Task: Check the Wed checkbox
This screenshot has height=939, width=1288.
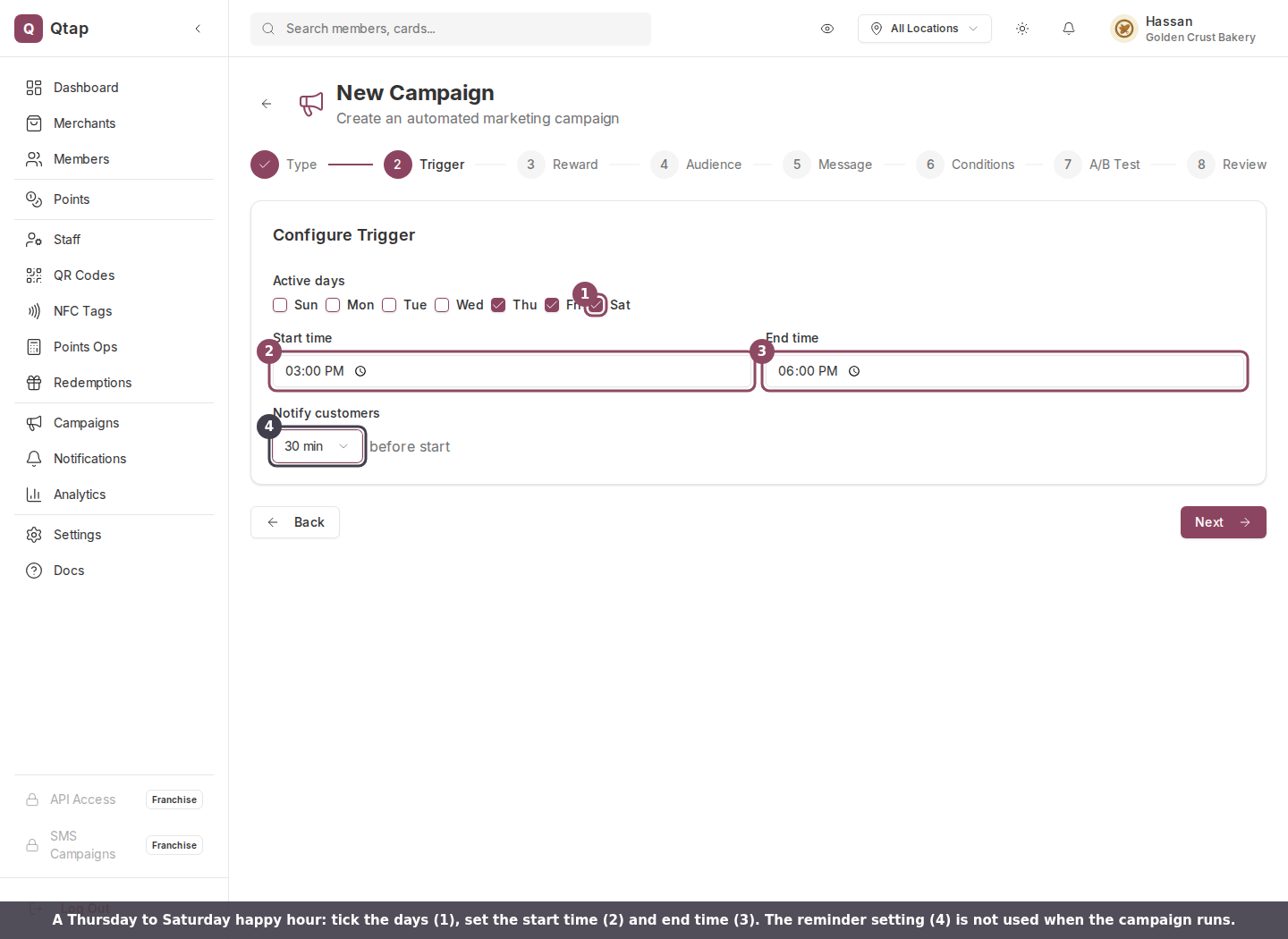Action: click(x=442, y=305)
